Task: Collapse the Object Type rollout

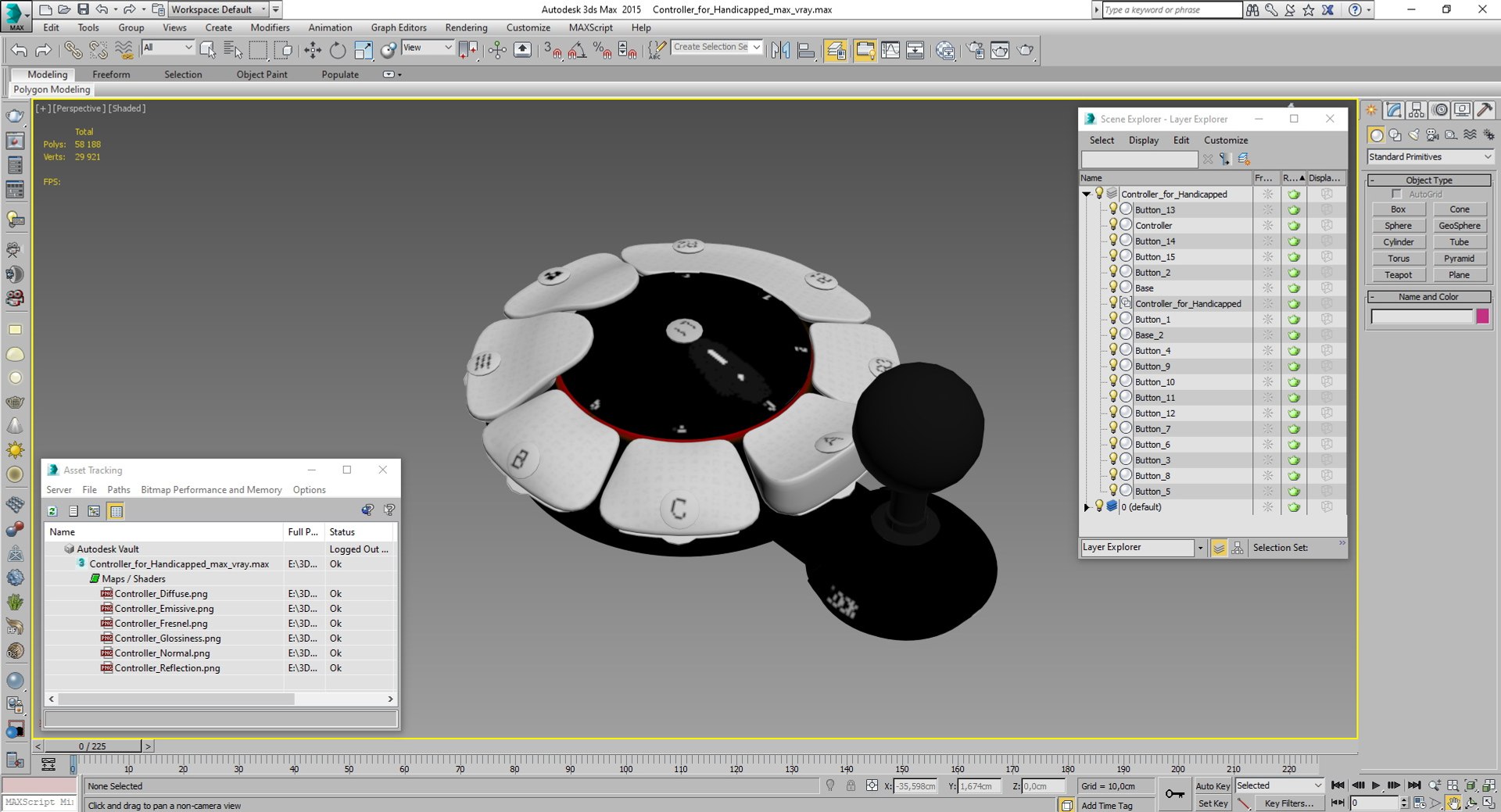Action: click(1429, 180)
